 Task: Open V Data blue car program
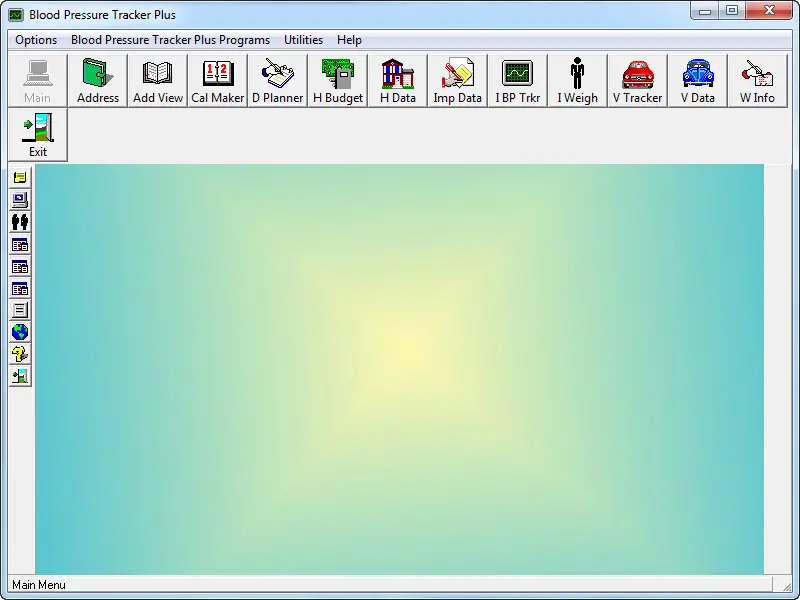point(697,81)
